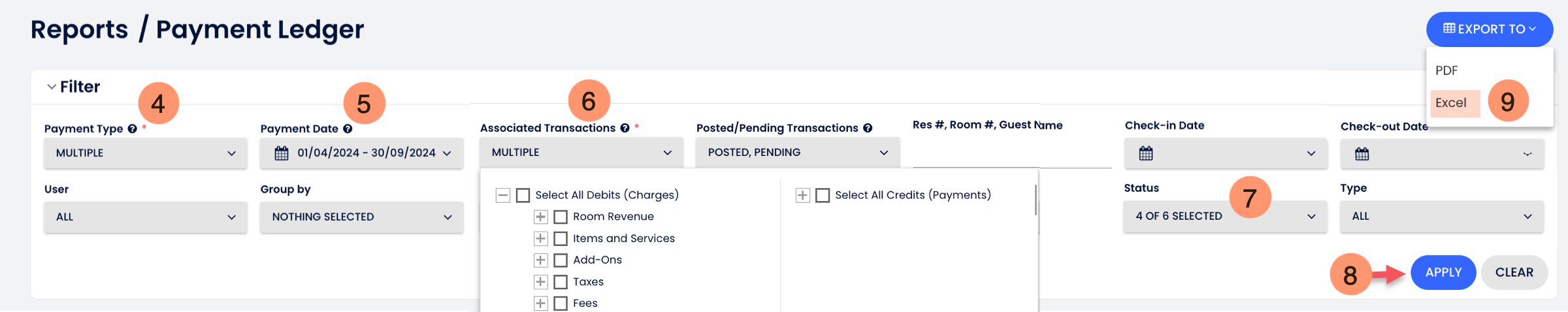1568x312 pixels.
Task: Choose Excel from export menu
Action: click(x=1455, y=103)
